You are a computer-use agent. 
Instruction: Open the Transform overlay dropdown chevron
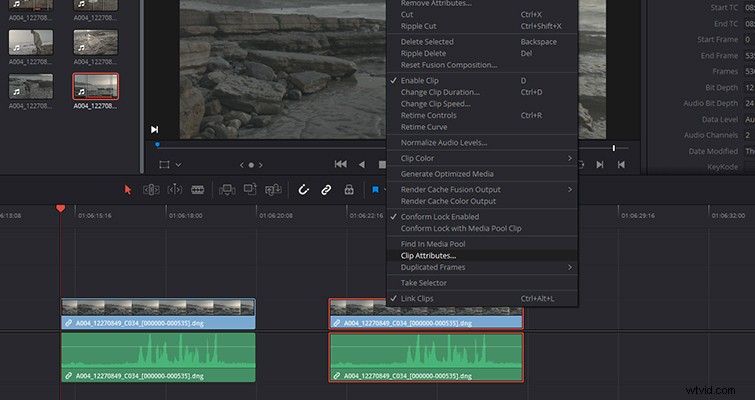(x=178, y=165)
